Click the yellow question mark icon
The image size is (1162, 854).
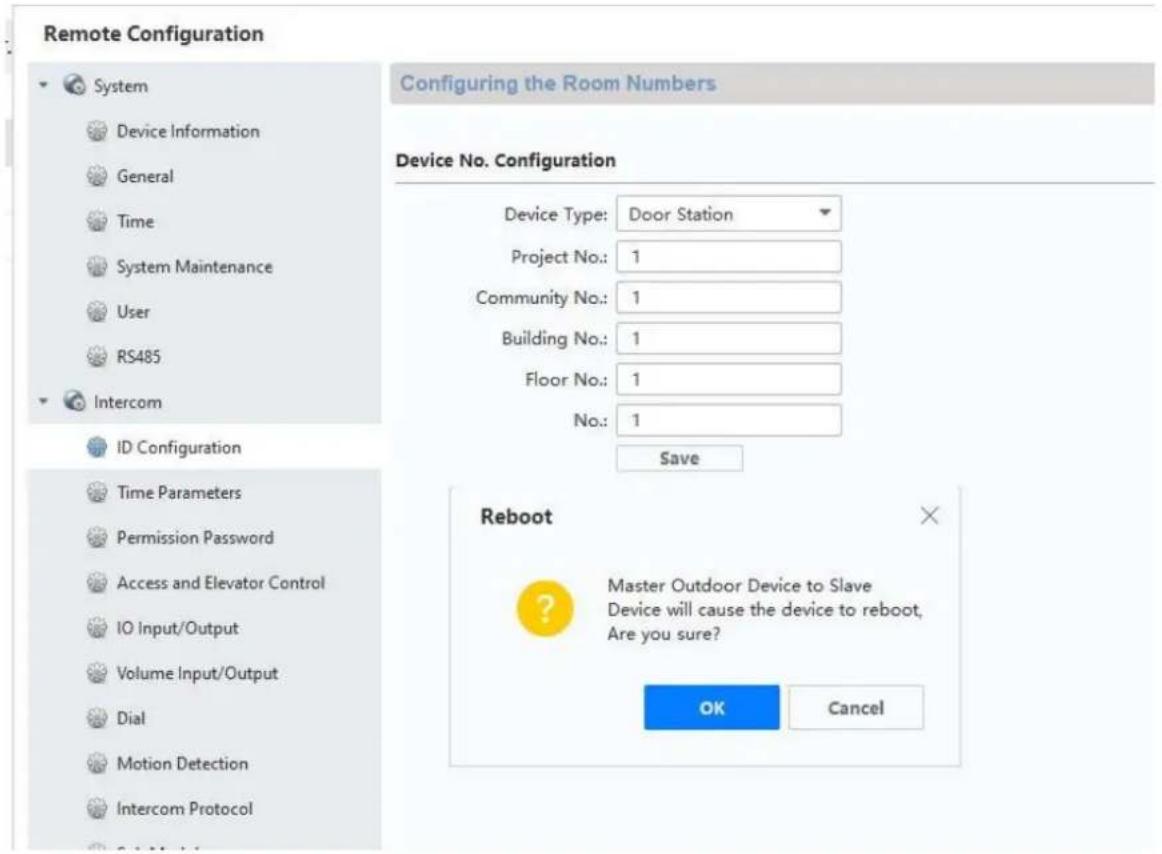(545, 609)
